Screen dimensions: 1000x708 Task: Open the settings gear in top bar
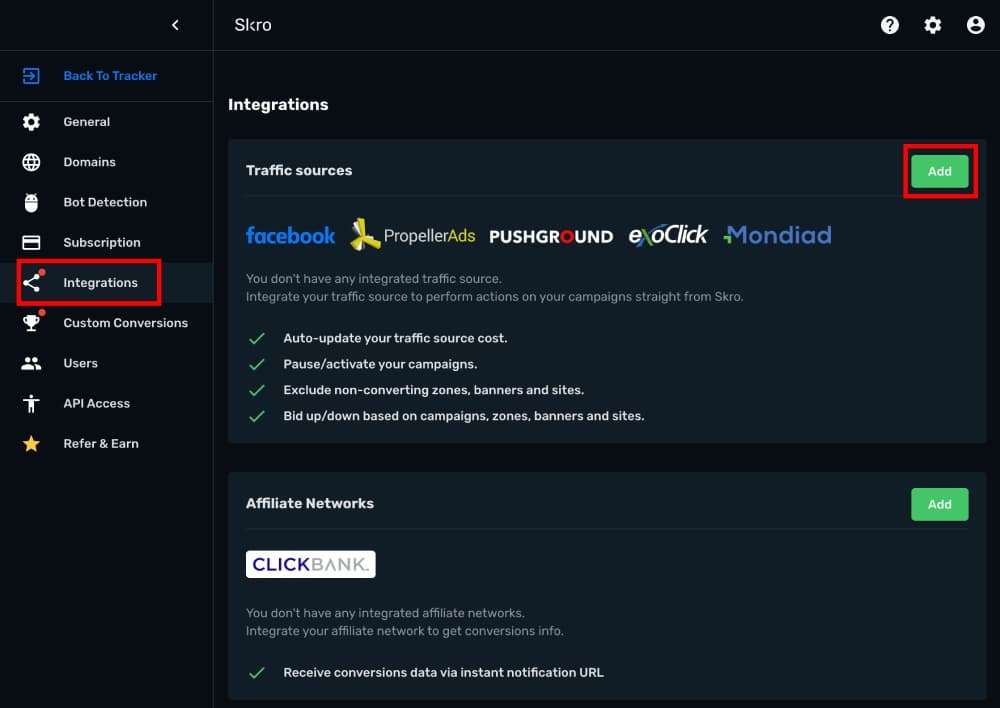pos(932,25)
